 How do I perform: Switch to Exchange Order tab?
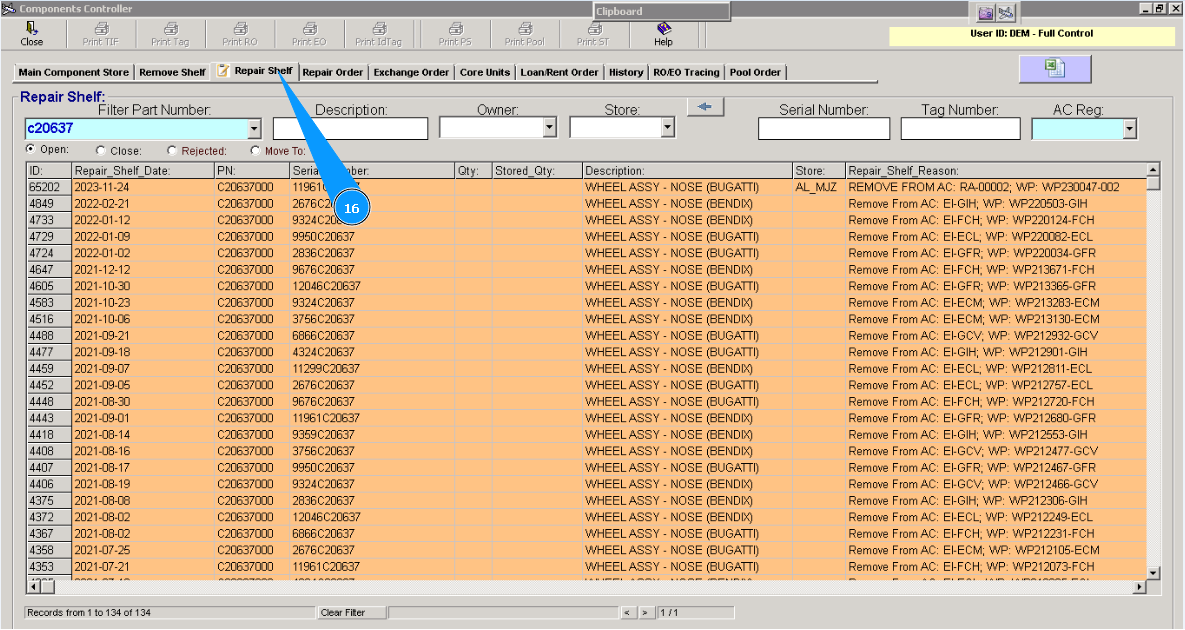[x=411, y=73]
